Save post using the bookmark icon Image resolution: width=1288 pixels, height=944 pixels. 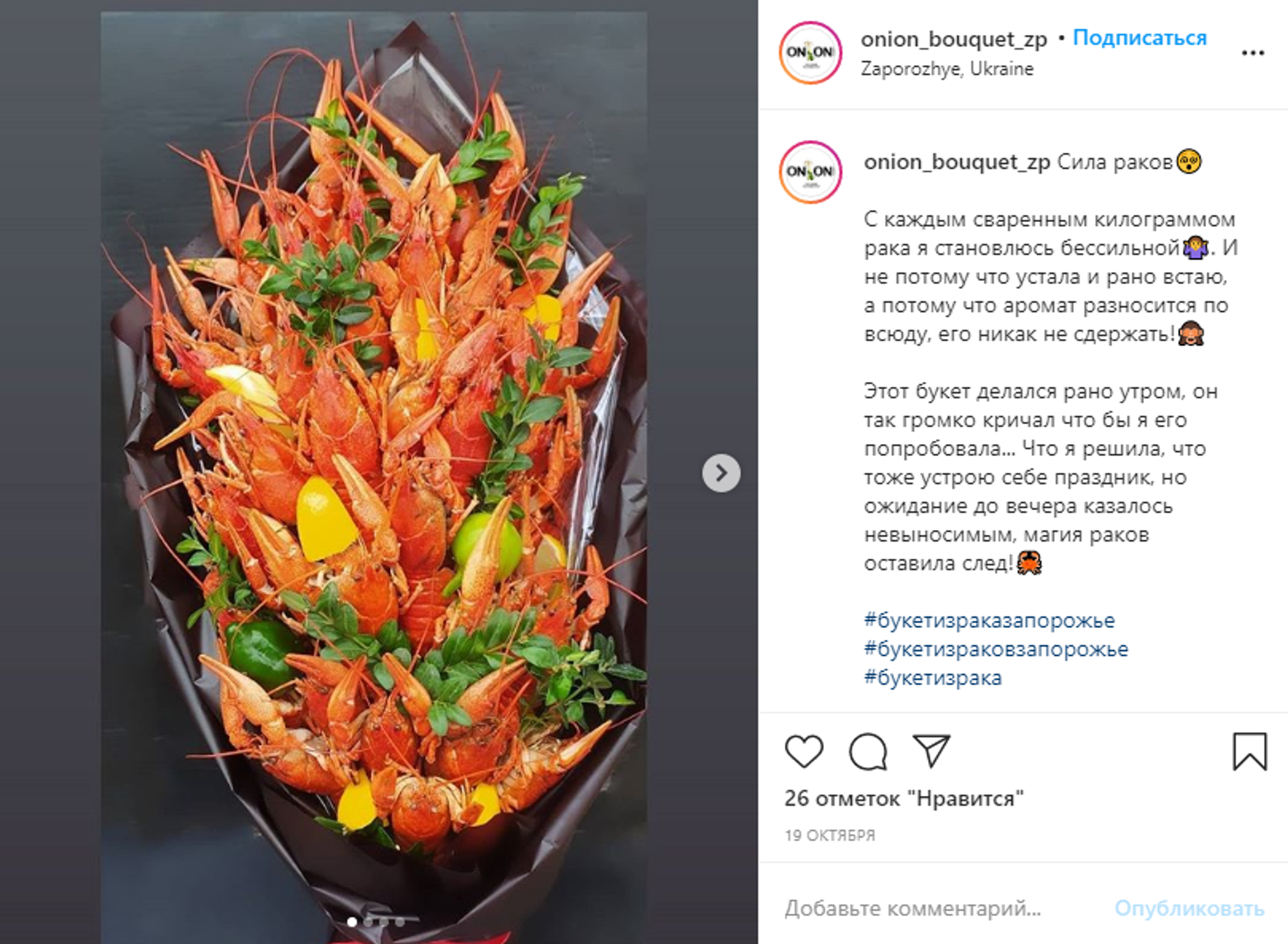1249,751
